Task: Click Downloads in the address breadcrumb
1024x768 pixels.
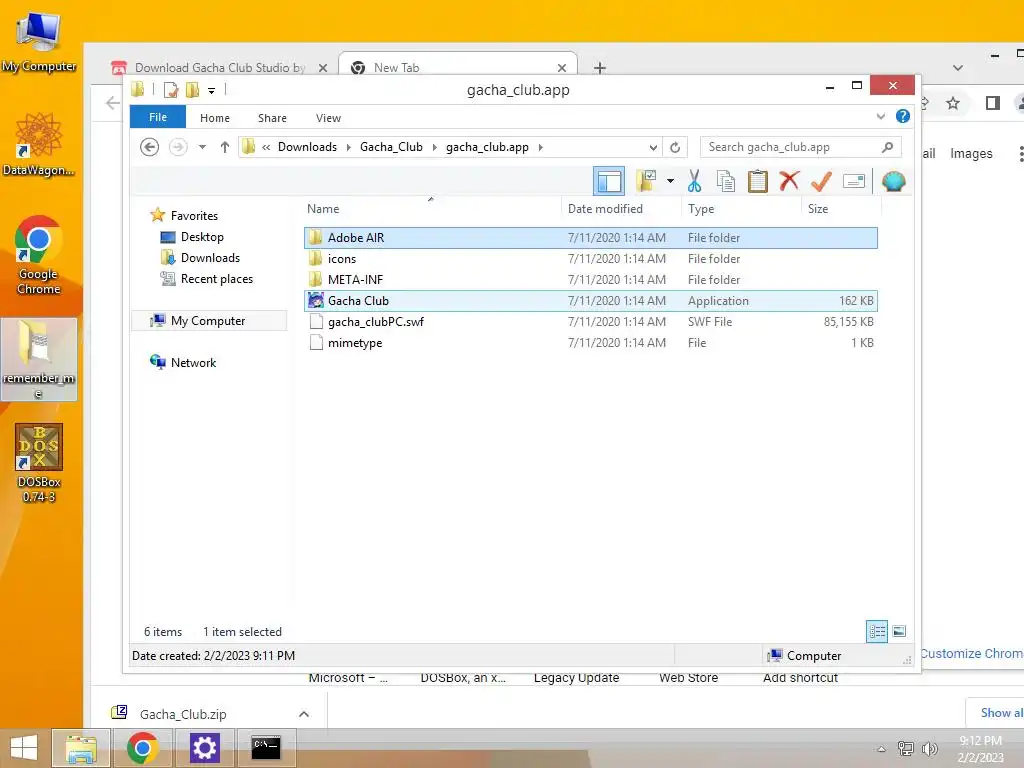Action: [308, 147]
